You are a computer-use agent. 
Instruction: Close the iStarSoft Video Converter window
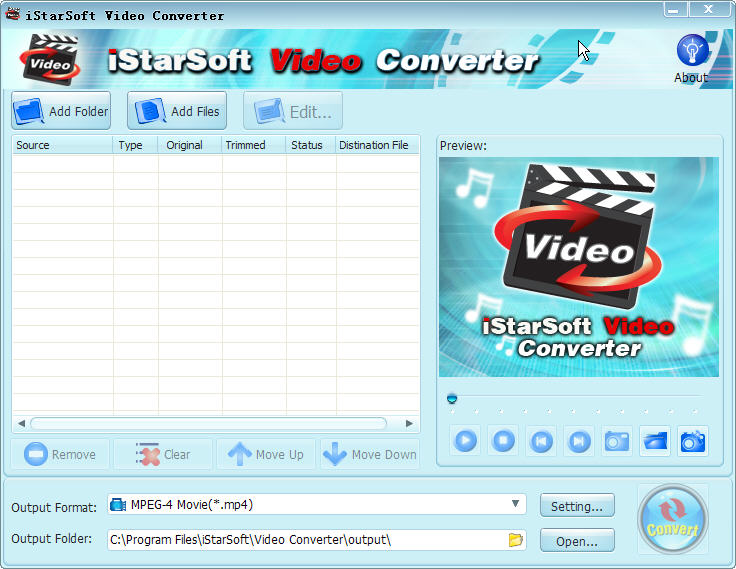tap(709, 9)
